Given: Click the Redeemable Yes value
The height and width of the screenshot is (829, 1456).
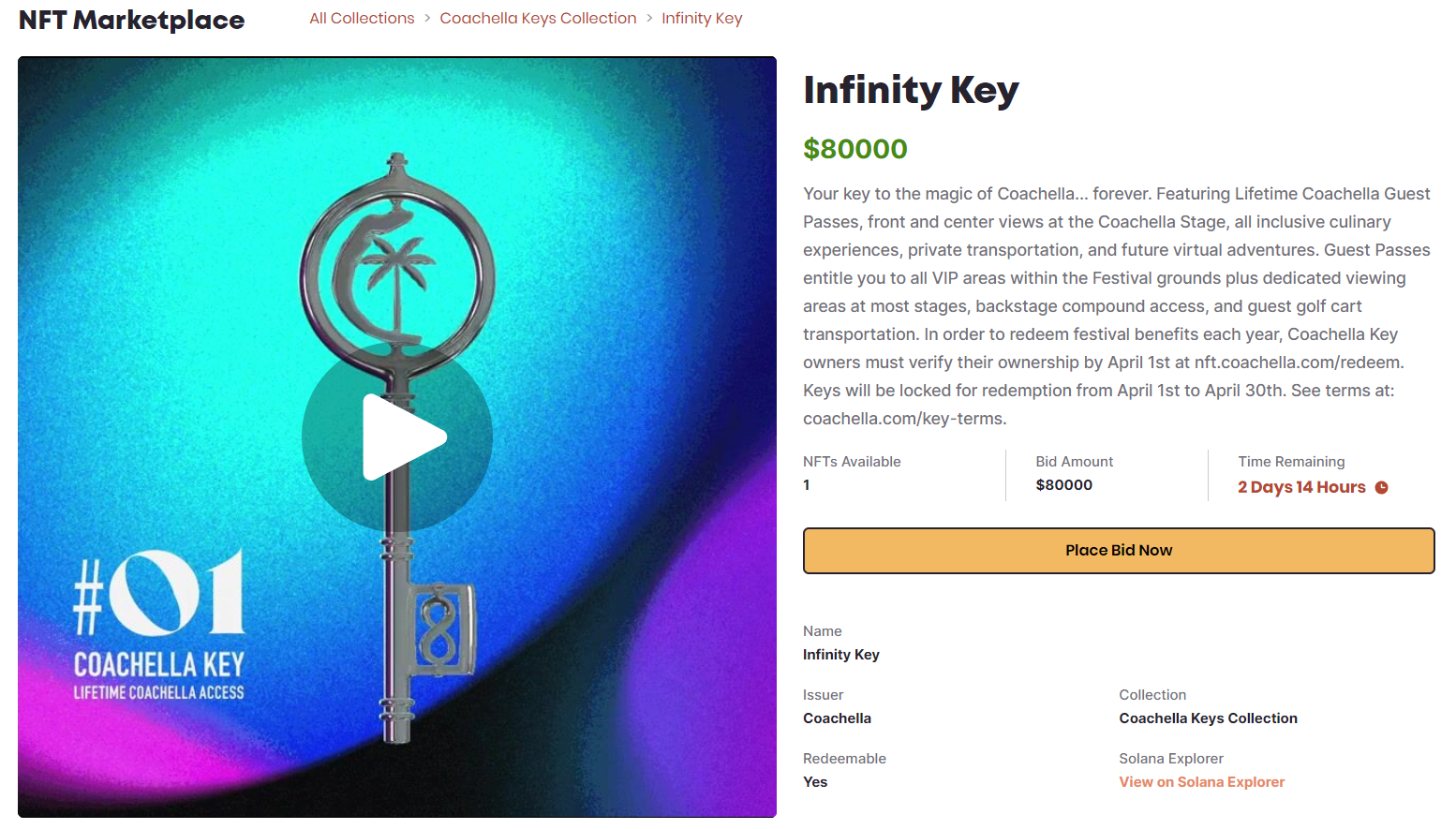Looking at the screenshot, I should click(x=815, y=782).
